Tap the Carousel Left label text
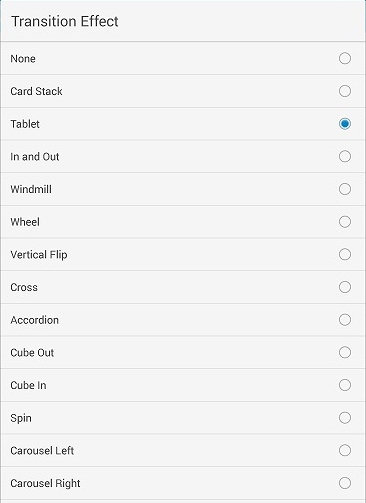 point(42,451)
